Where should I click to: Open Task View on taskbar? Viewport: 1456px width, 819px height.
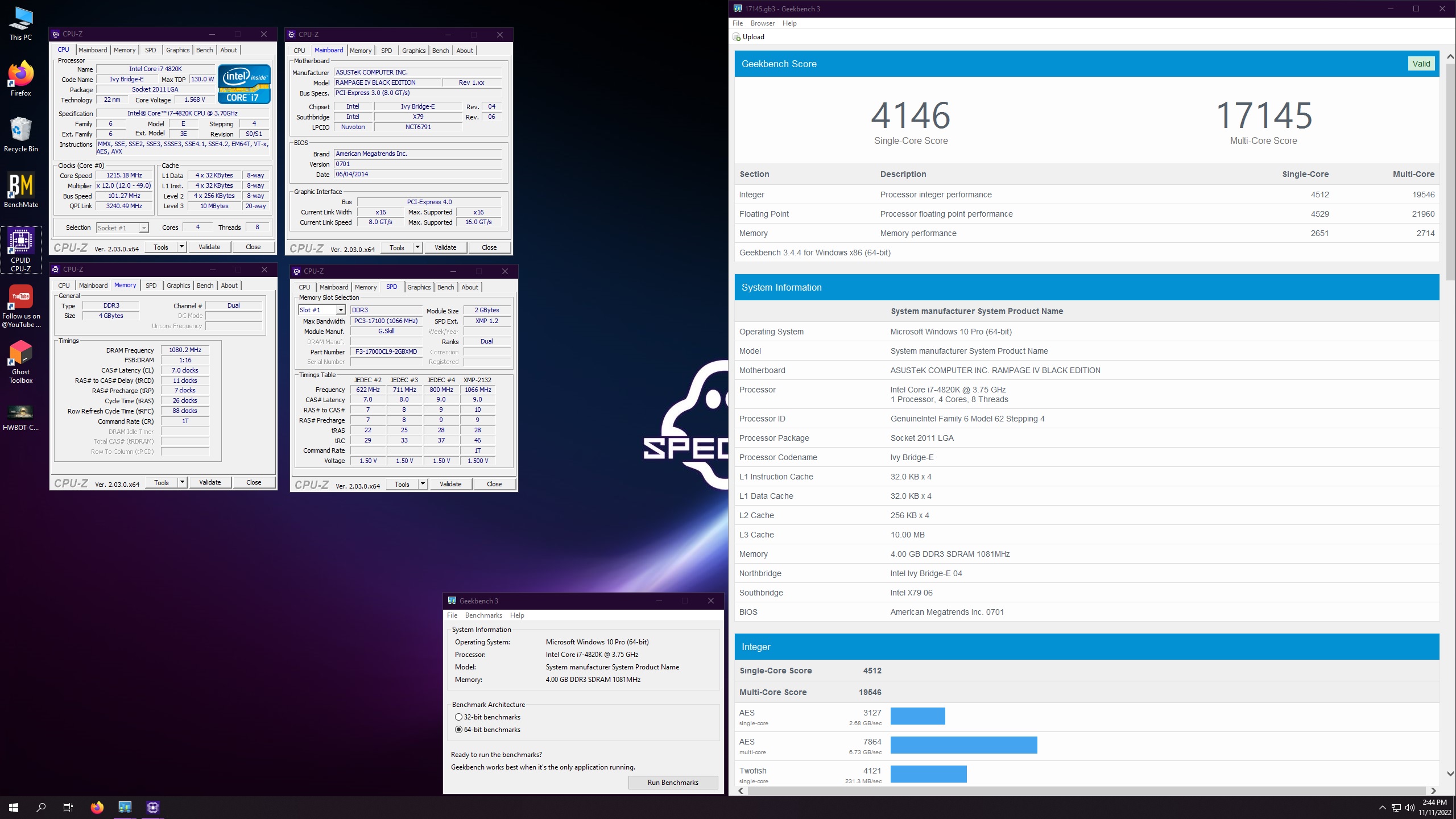(68, 807)
